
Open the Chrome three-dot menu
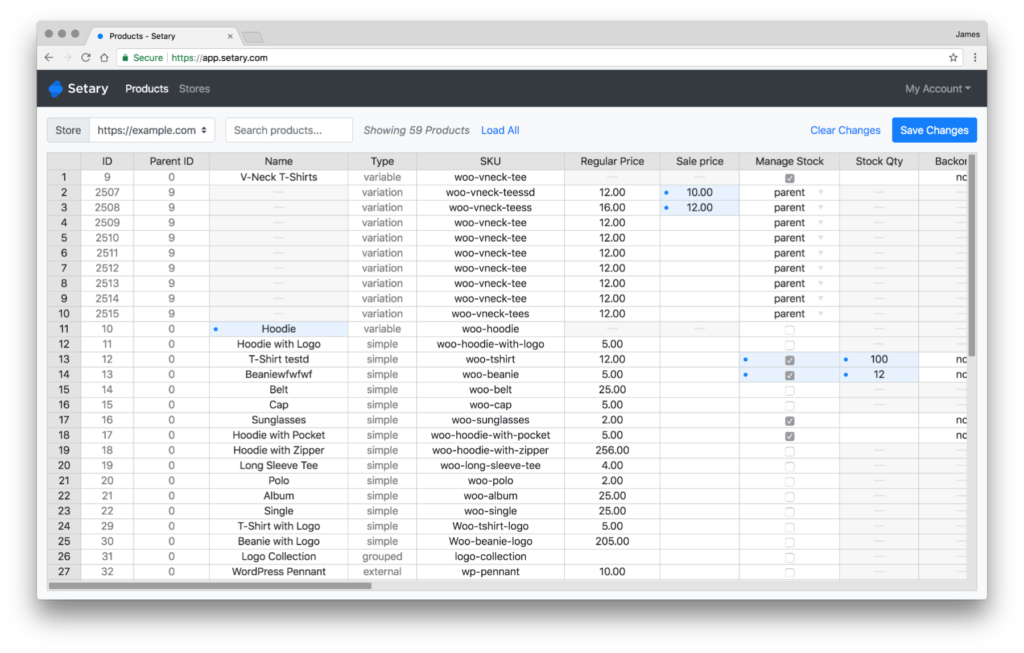click(x=974, y=58)
